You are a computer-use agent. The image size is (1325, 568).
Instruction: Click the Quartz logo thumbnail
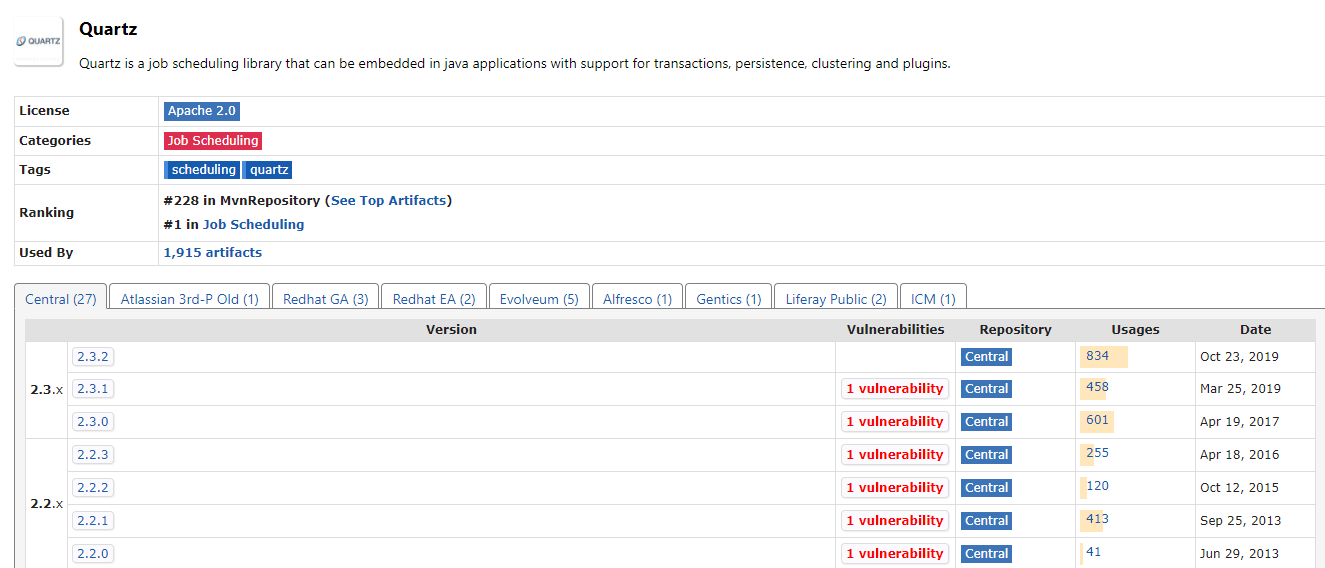pyautogui.click(x=39, y=41)
